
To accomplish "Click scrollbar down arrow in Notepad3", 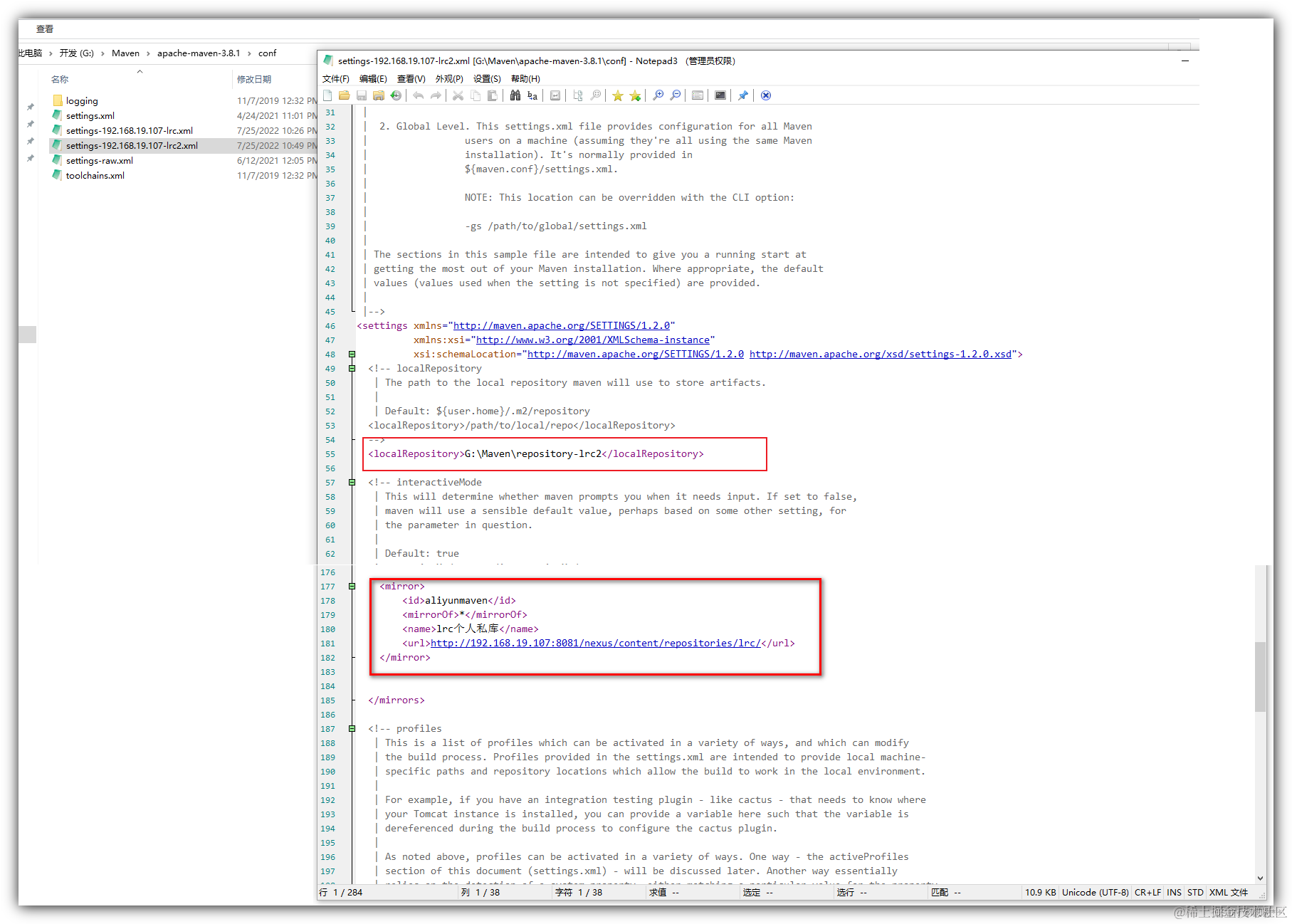I will point(1261,878).
